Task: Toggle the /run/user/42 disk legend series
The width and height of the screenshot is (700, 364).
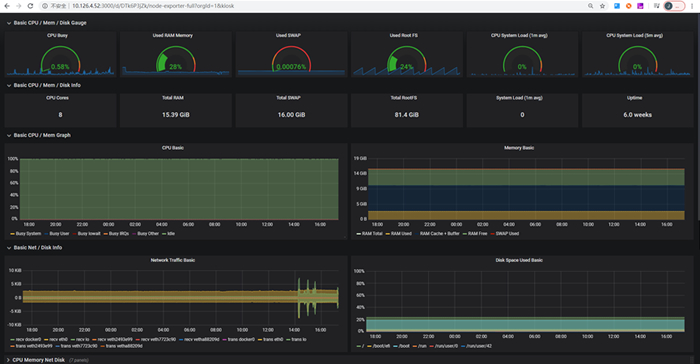Action: point(479,346)
